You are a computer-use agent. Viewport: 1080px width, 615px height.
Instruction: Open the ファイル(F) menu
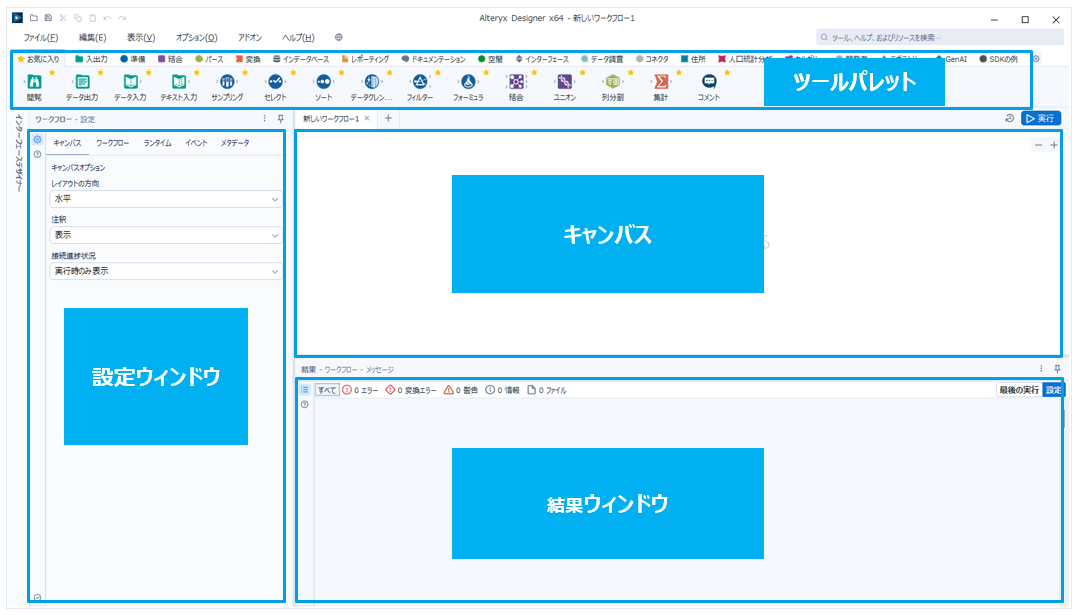(x=41, y=38)
